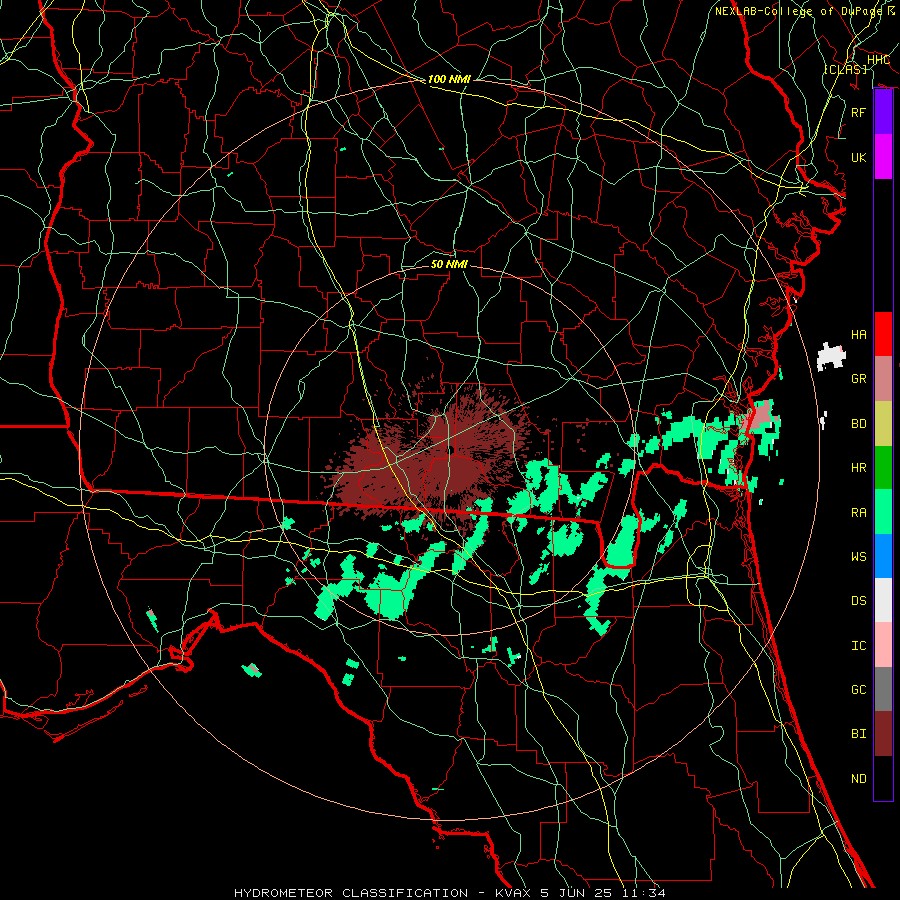Click the '50 NMI' range ring label

pyautogui.click(x=449, y=264)
